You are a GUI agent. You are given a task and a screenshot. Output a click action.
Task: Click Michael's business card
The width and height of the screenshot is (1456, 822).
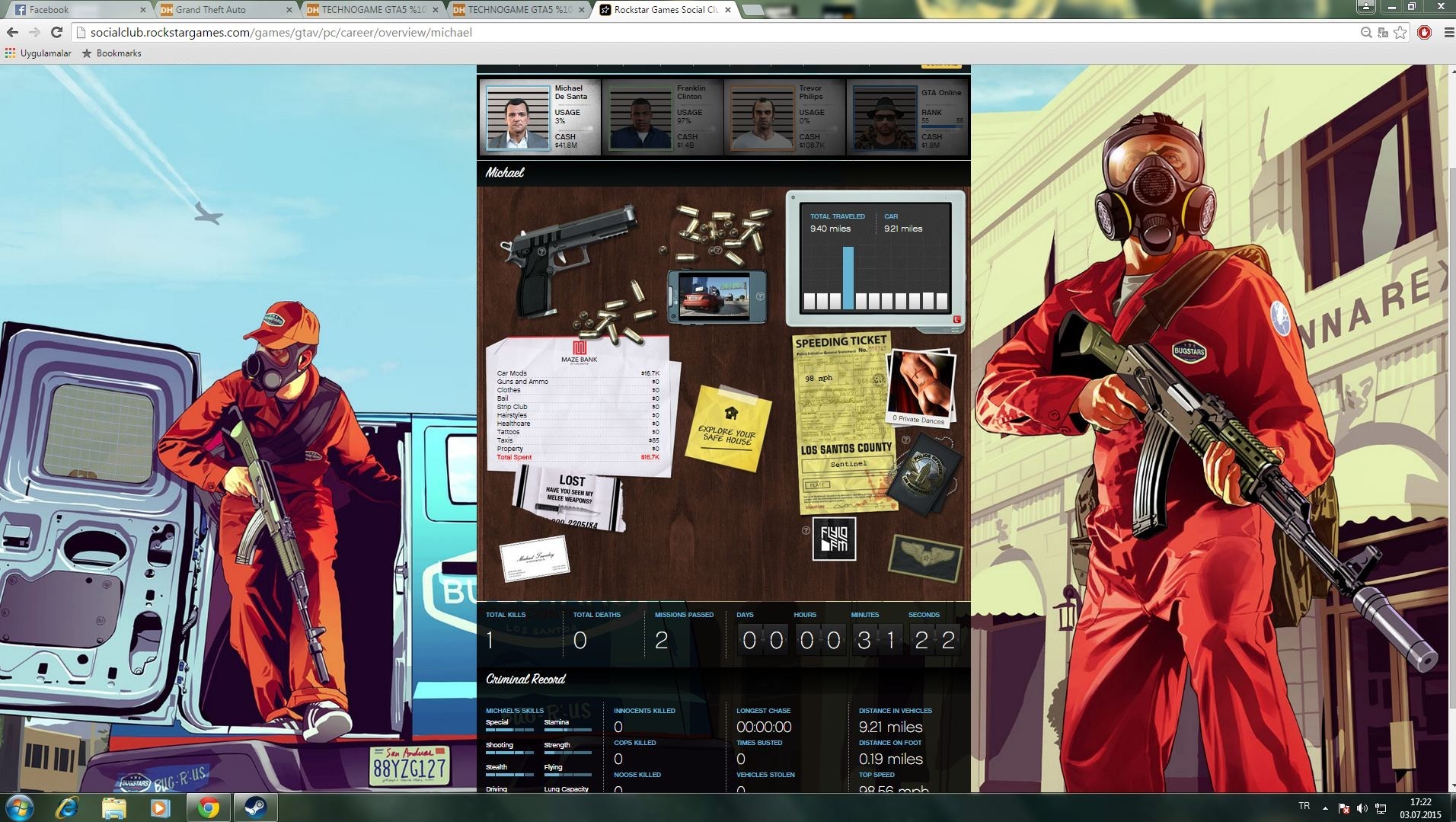(535, 558)
